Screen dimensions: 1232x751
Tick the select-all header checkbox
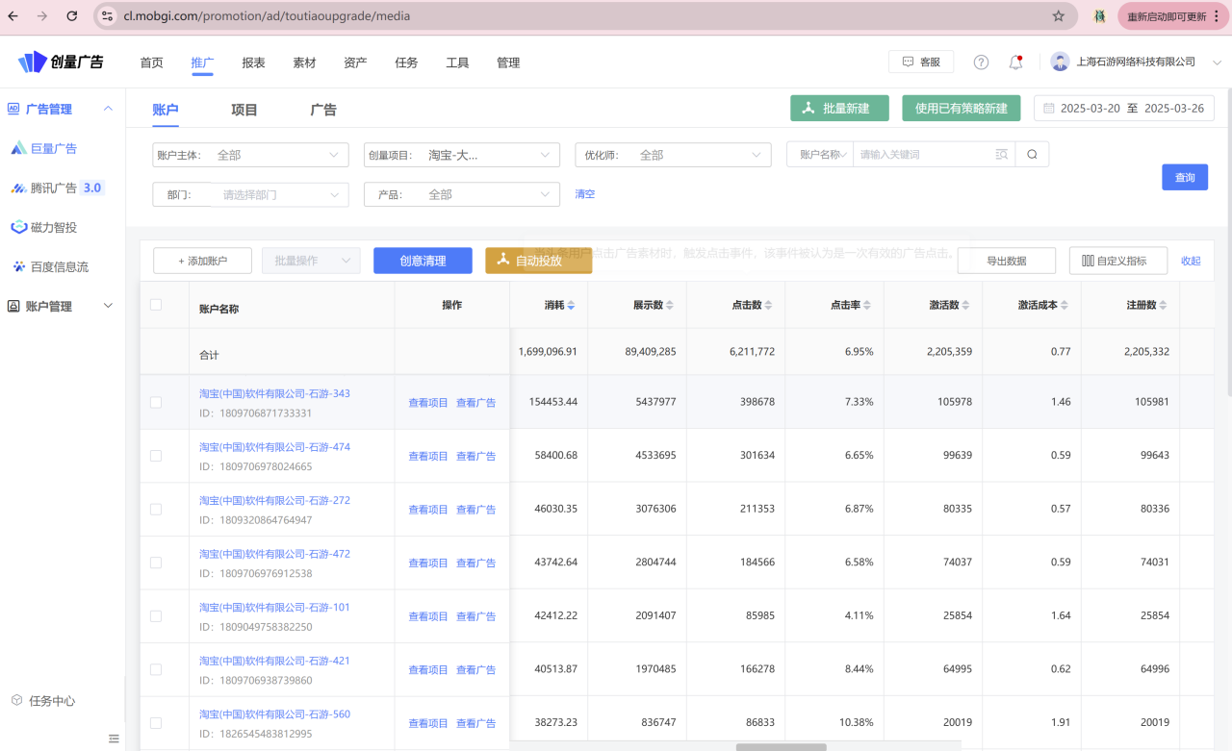155,304
